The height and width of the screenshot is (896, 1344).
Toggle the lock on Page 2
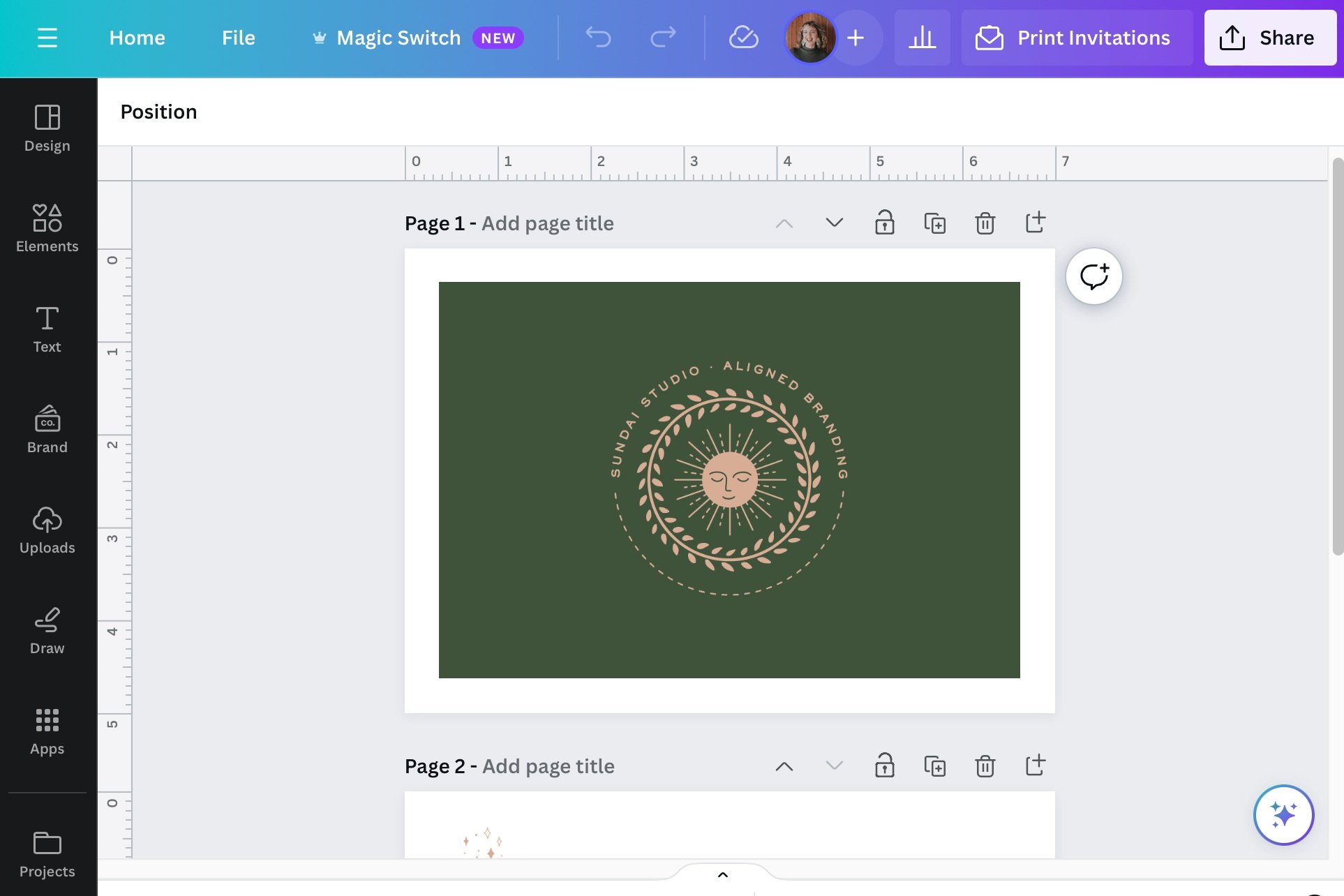[884, 766]
